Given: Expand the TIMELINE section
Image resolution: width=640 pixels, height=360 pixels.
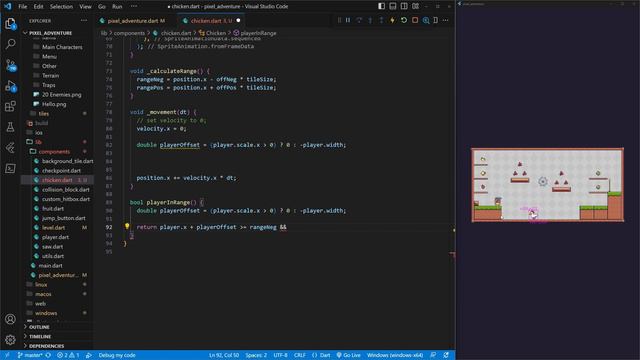Looking at the screenshot, I should click(x=40, y=336).
